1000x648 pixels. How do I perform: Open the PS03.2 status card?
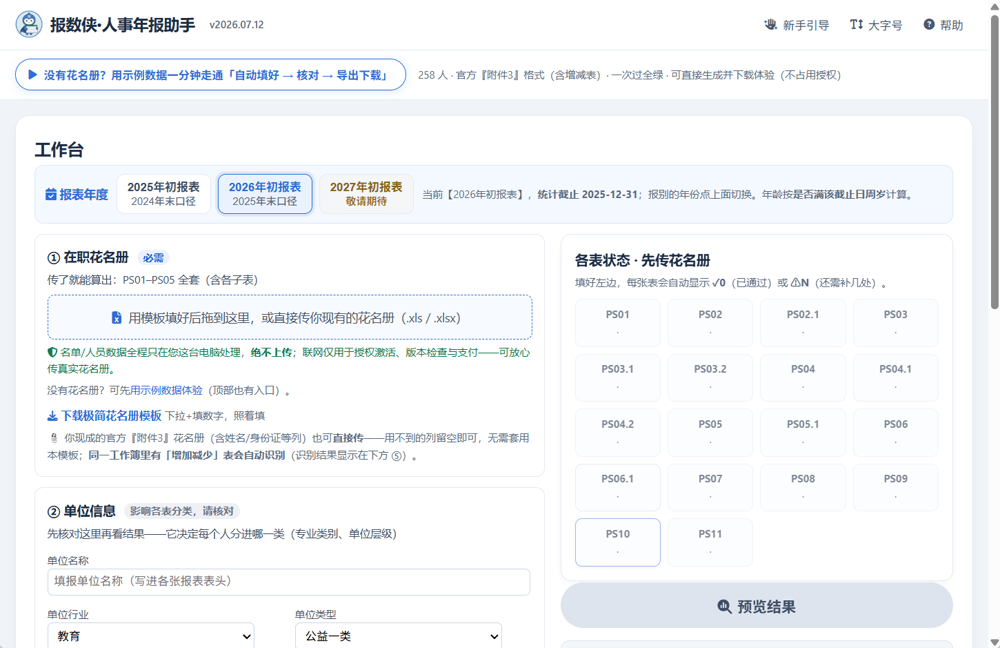tap(710, 377)
